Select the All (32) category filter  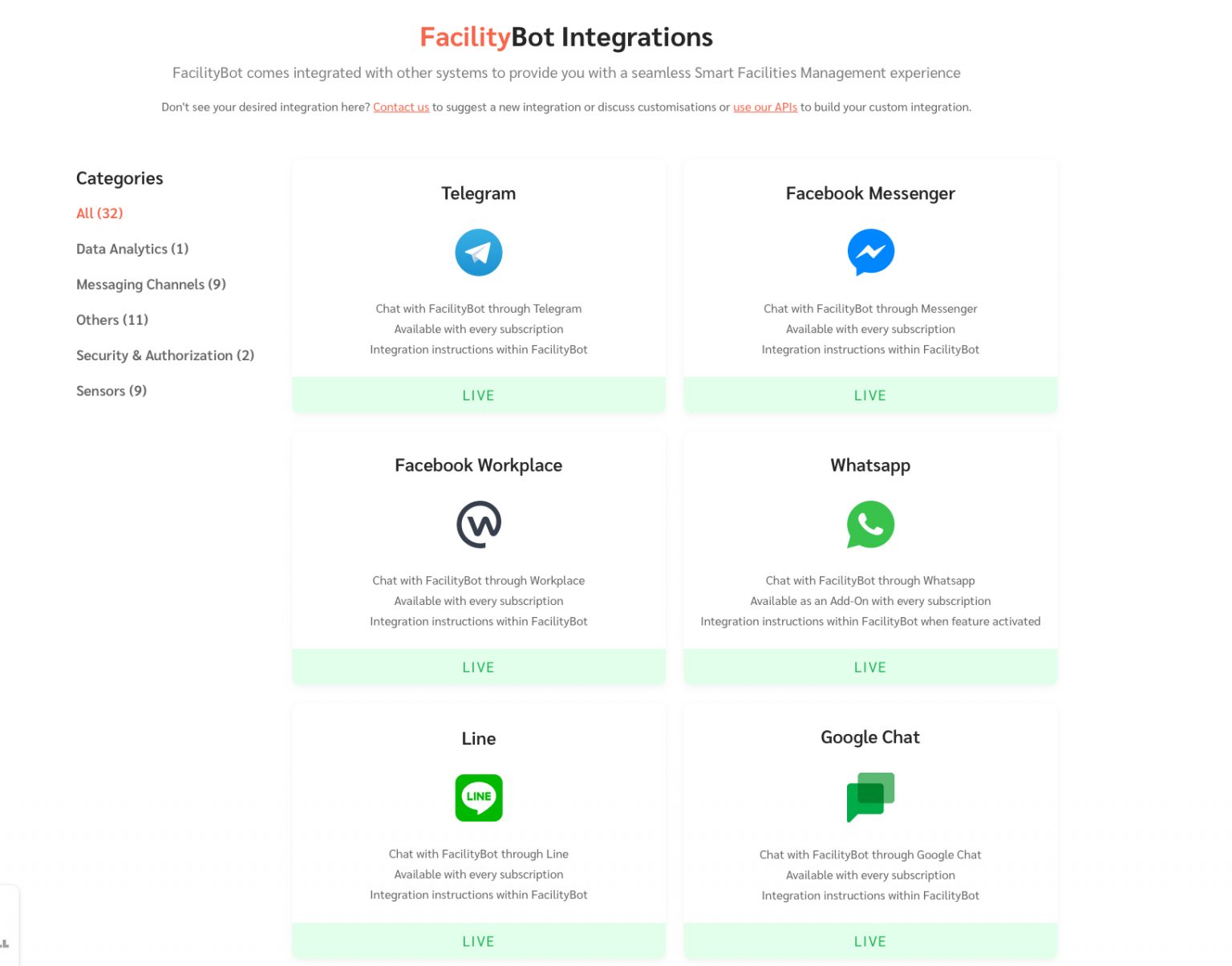(x=99, y=213)
